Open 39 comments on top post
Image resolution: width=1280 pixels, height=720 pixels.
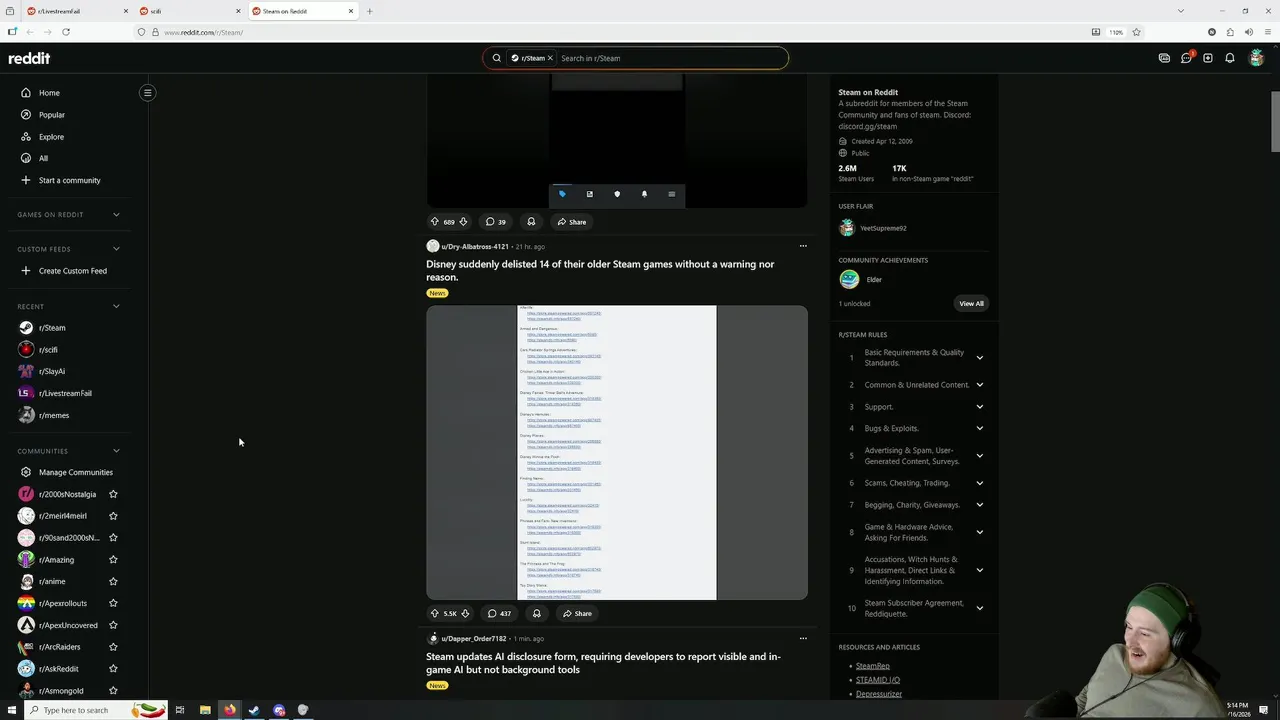tap(495, 222)
